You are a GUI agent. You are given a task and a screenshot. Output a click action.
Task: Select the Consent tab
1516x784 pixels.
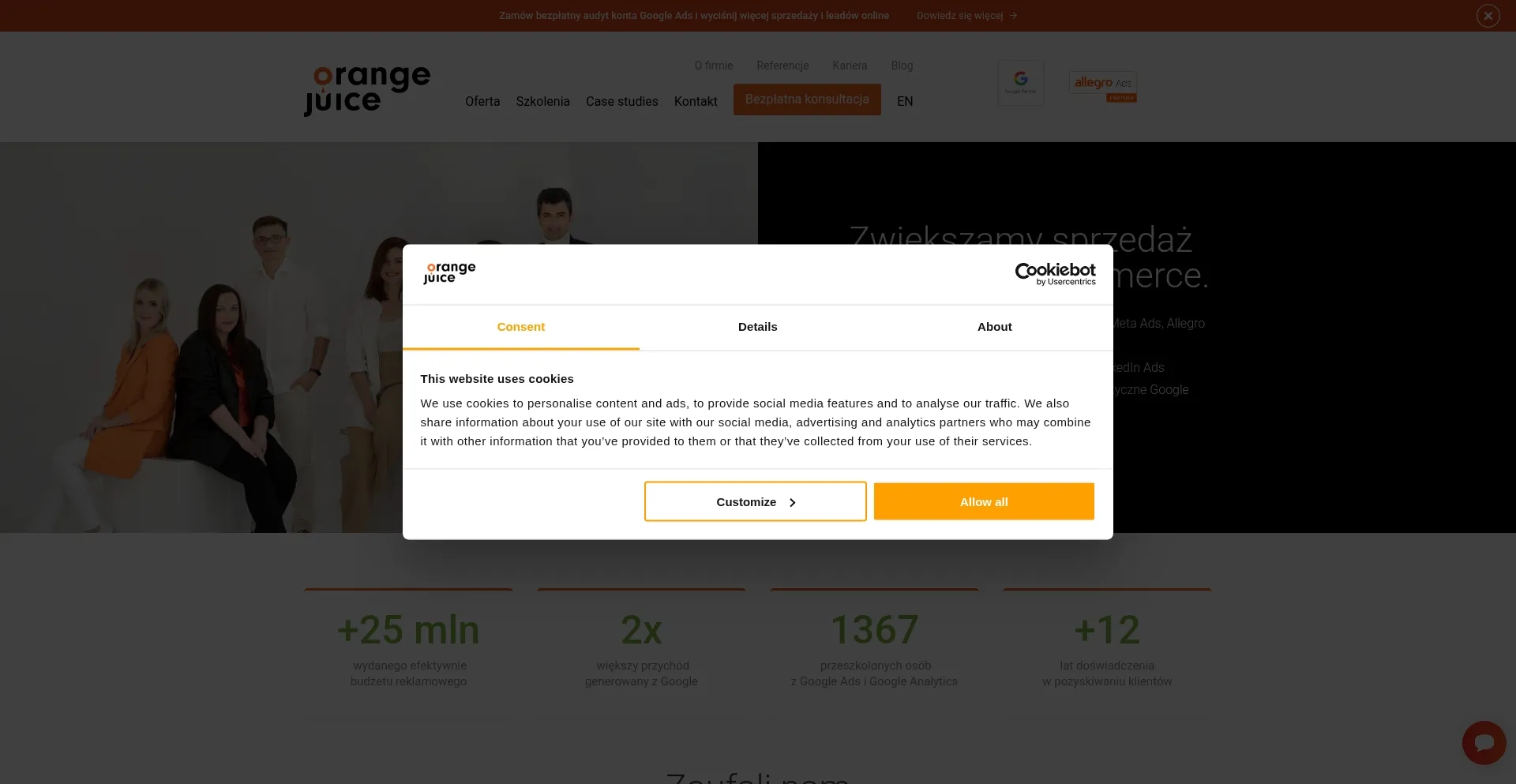pos(521,327)
